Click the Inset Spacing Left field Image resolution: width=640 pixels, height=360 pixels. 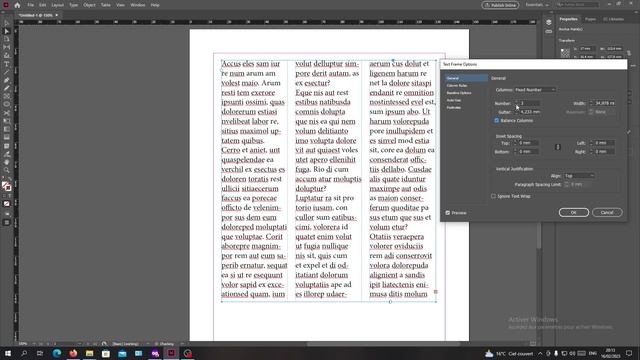[x=604, y=143]
